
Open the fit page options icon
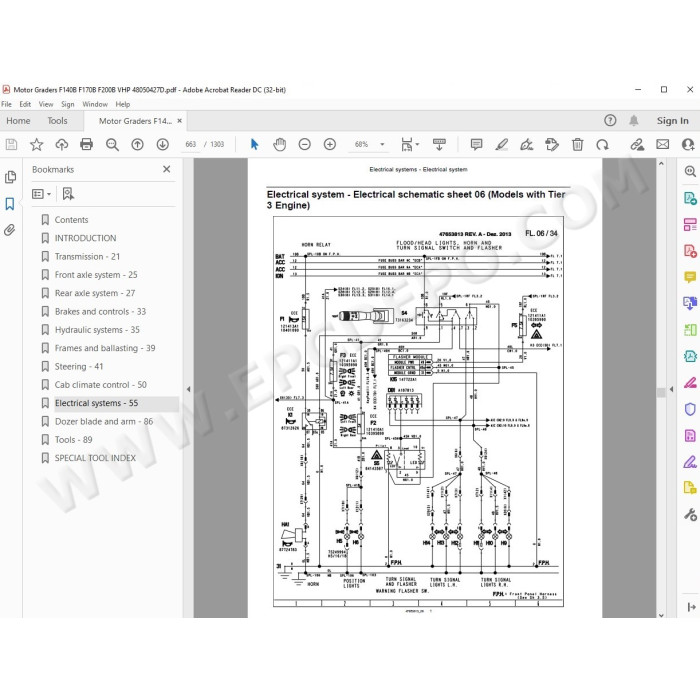tap(409, 144)
